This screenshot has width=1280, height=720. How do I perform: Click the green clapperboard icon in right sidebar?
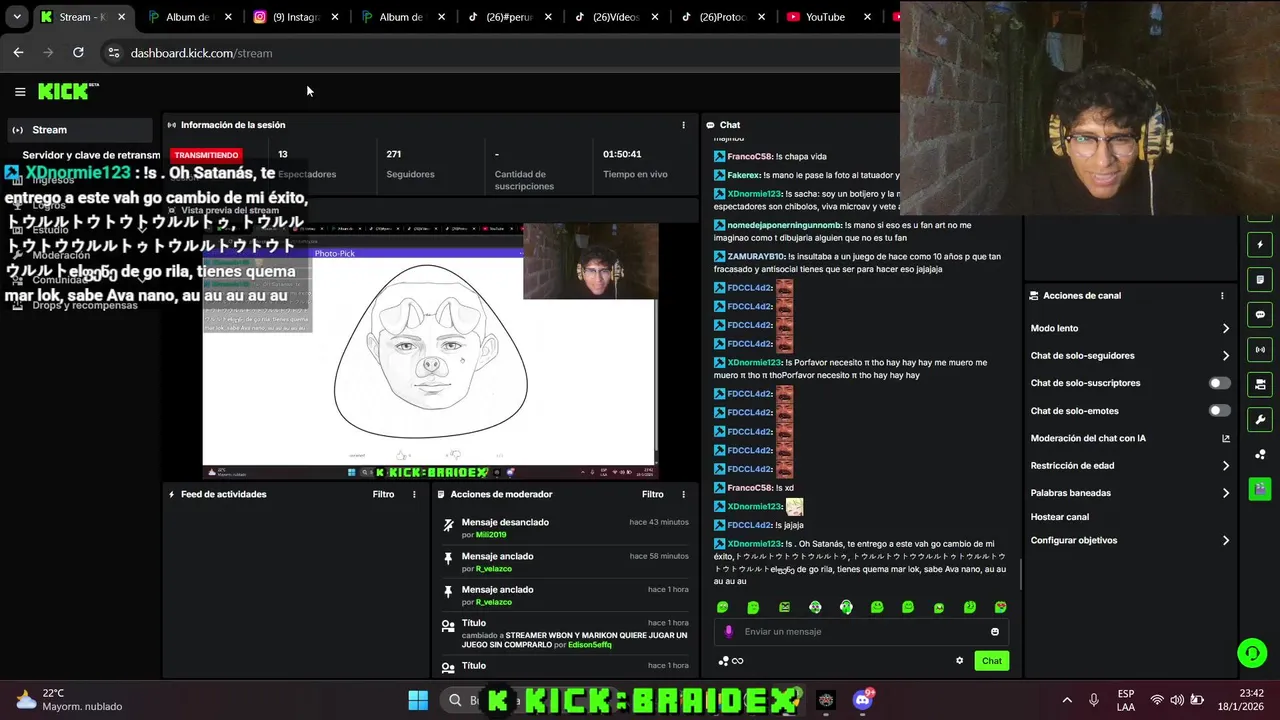click(1260, 489)
